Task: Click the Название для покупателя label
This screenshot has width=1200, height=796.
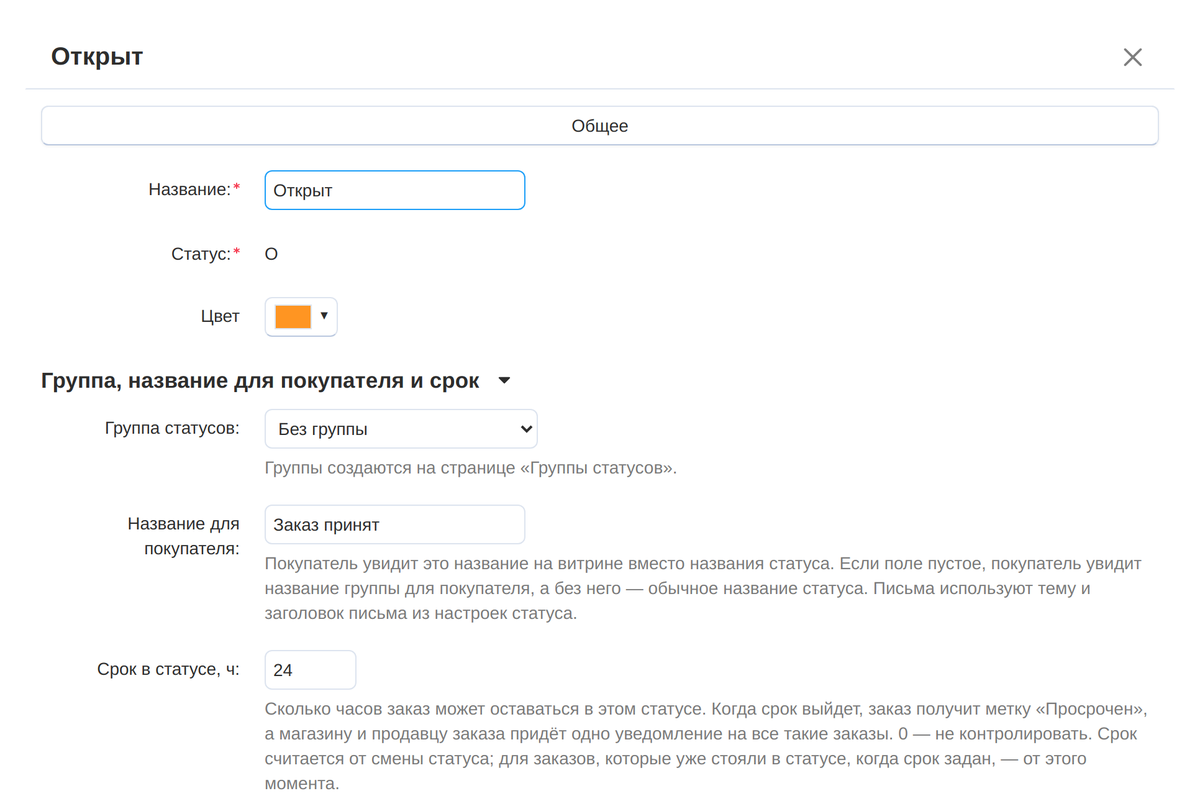Action: point(184,536)
